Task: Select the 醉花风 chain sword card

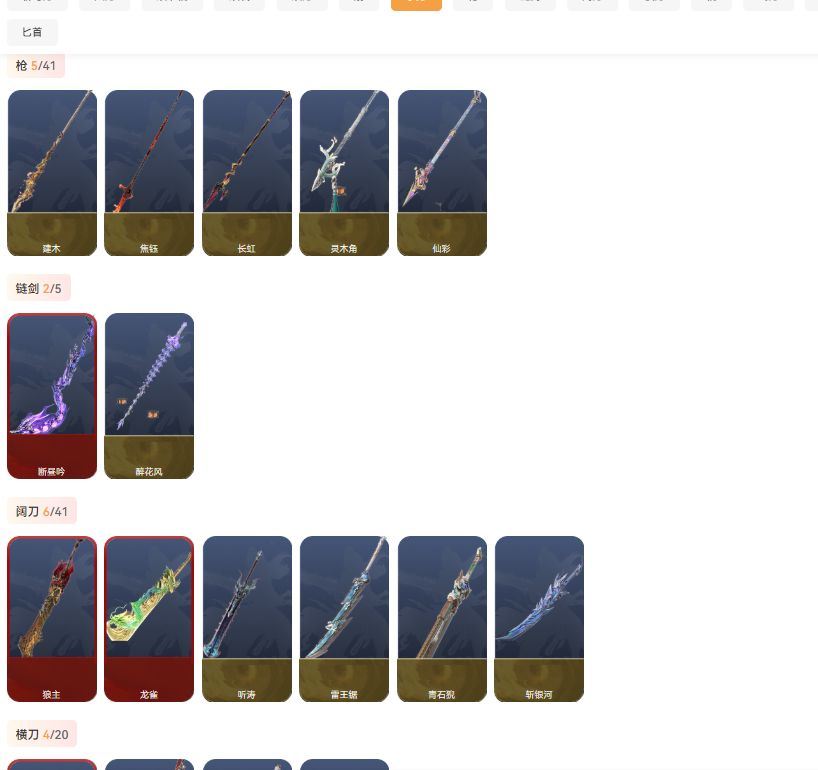Action: pyautogui.click(x=149, y=396)
